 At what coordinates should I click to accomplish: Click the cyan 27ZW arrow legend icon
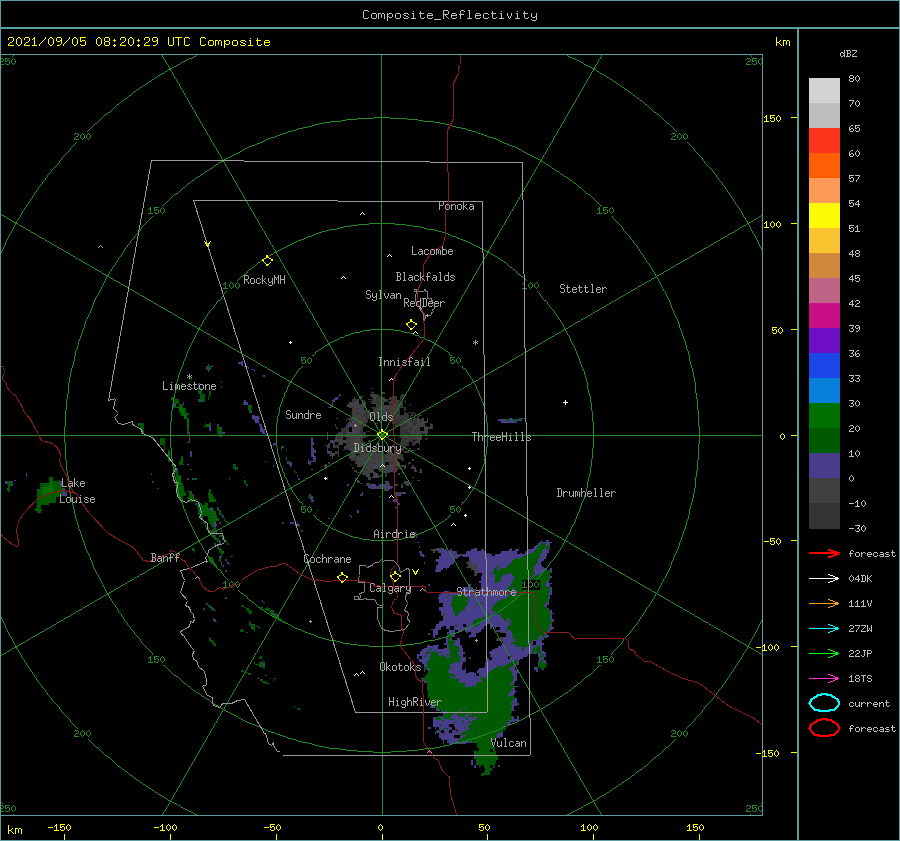824,629
